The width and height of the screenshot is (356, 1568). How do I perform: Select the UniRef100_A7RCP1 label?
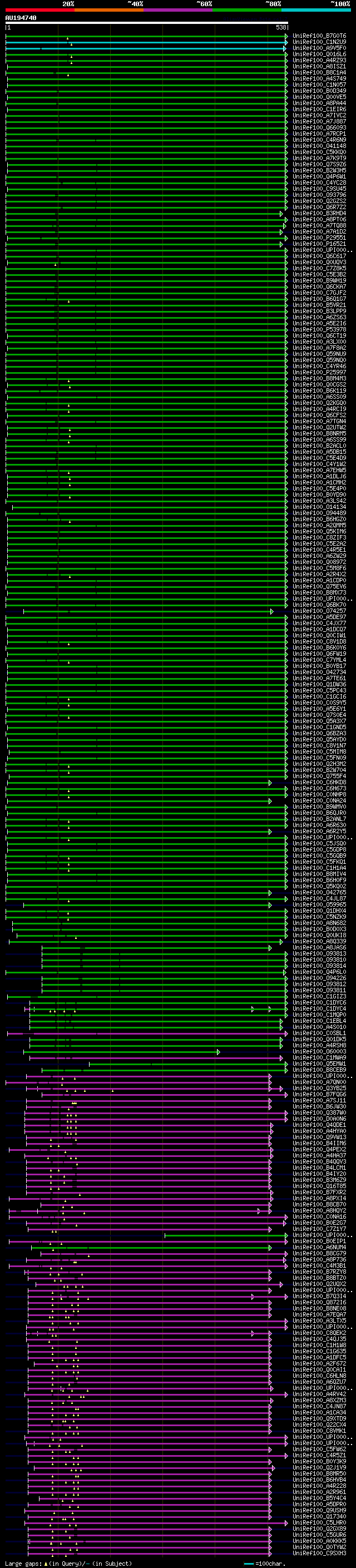[319, 134]
